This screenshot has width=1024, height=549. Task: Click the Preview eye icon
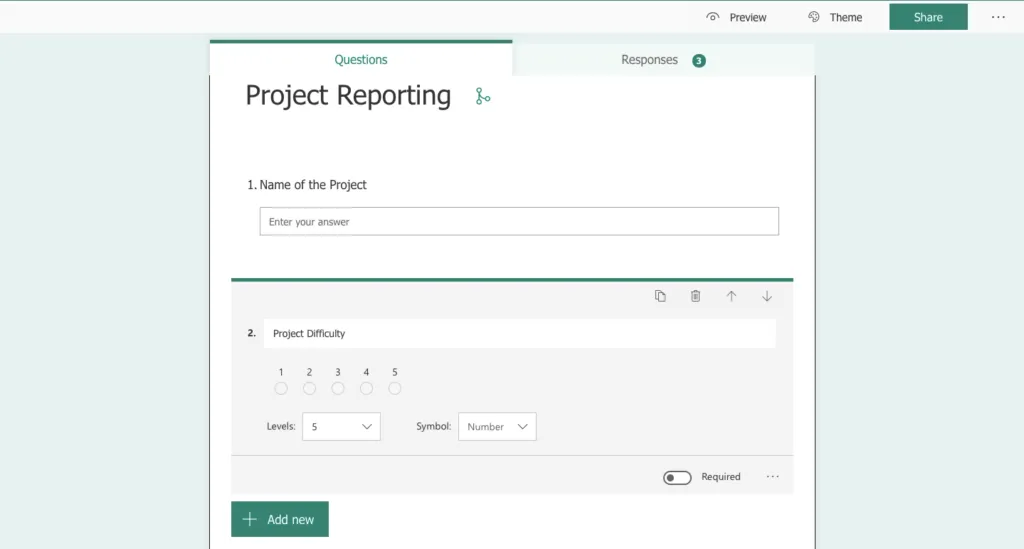pyautogui.click(x=712, y=17)
